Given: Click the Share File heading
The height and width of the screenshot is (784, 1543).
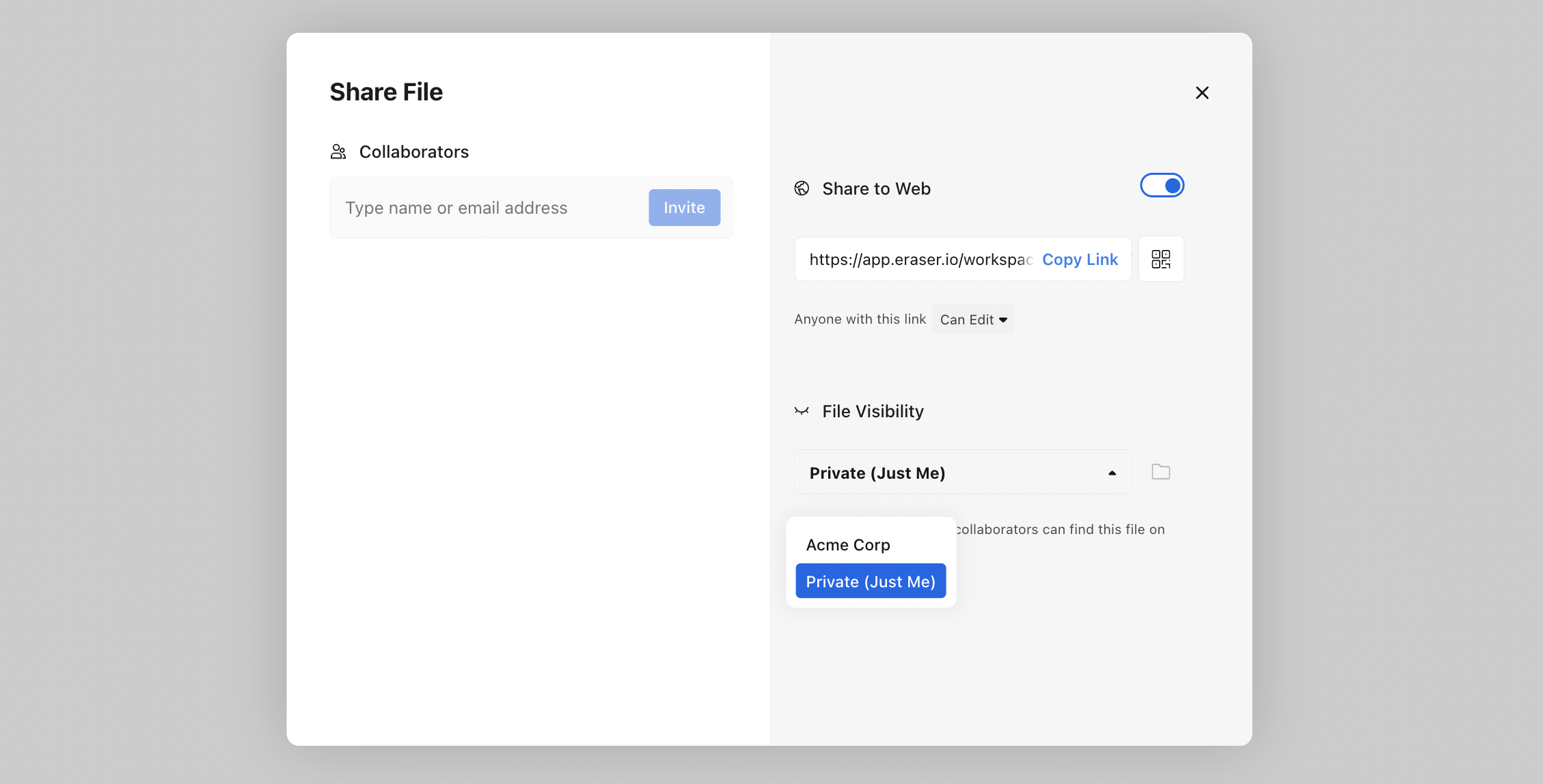Looking at the screenshot, I should click(386, 92).
